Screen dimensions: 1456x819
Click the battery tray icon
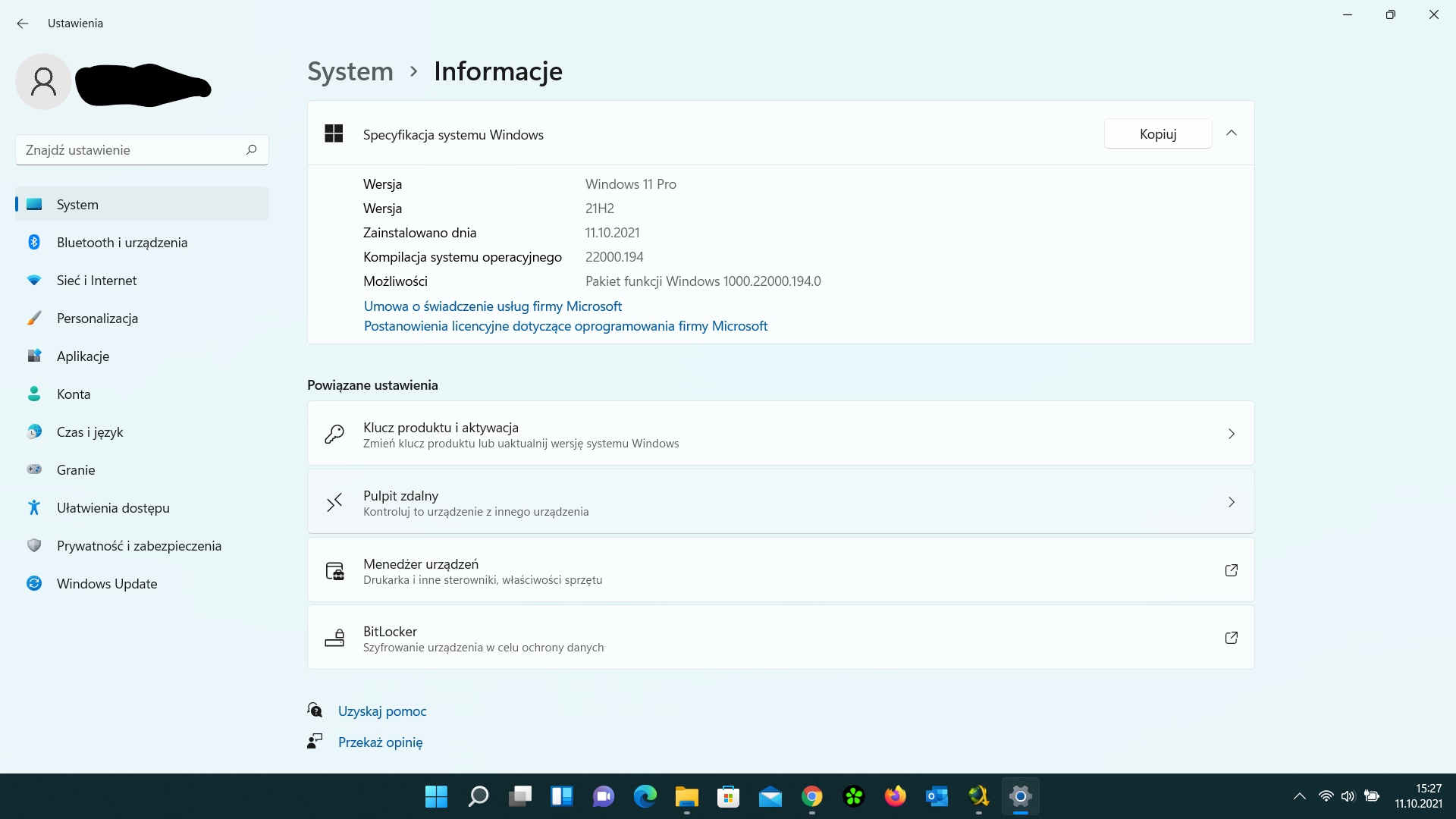click(1372, 796)
